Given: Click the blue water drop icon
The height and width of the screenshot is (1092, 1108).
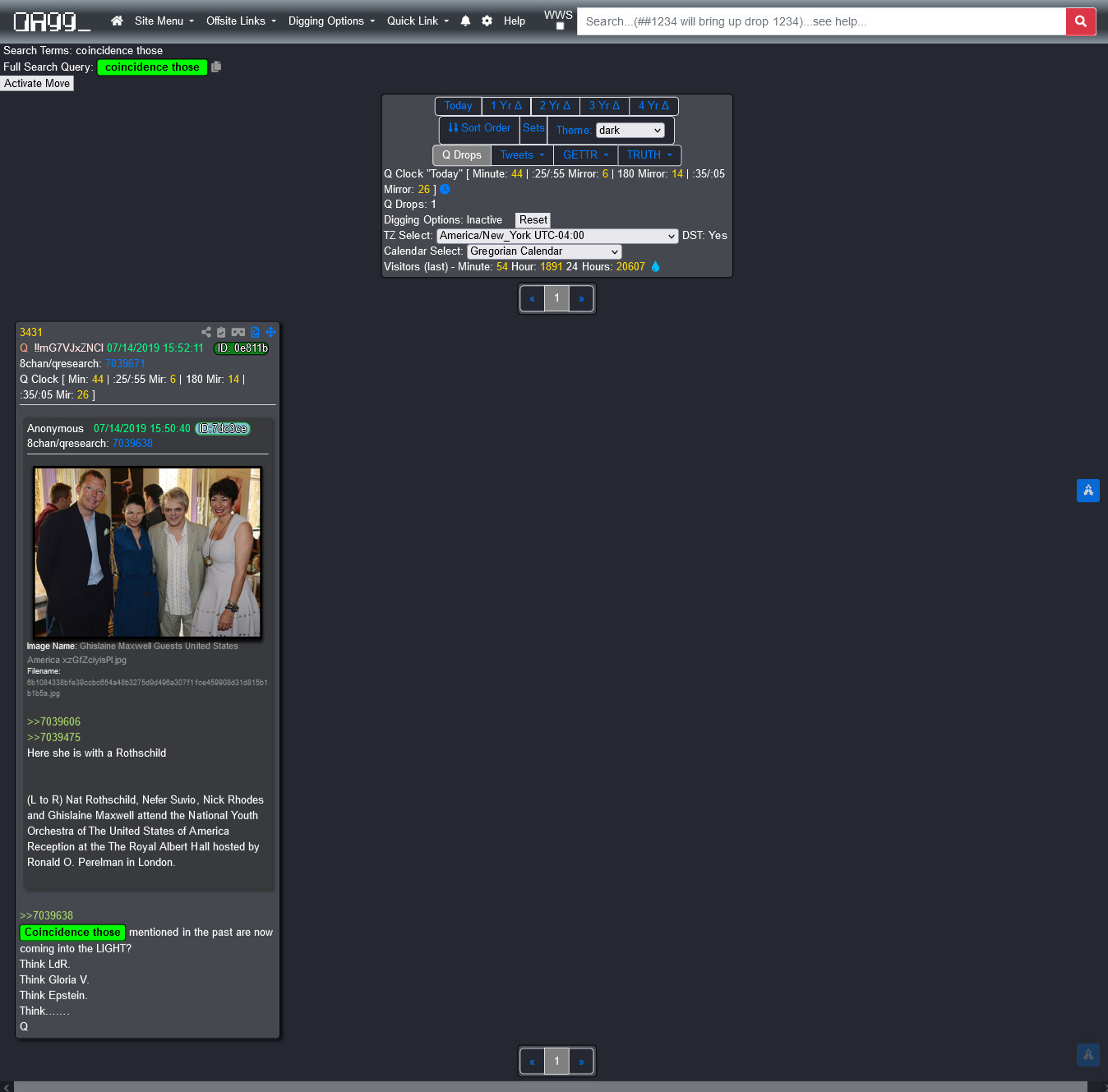Looking at the screenshot, I should (655, 266).
